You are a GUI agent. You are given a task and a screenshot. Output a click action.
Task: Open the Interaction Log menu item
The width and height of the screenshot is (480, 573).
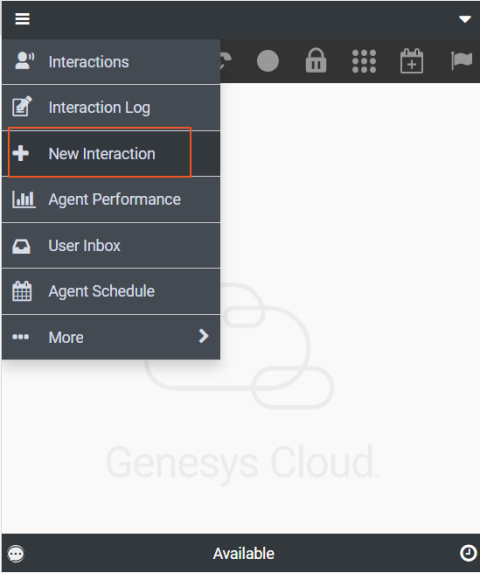tap(111, 107)
